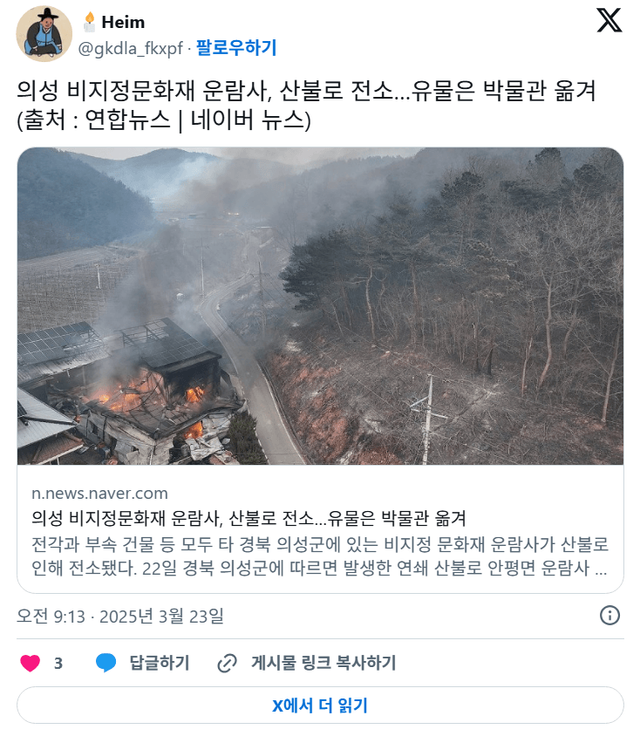640x730 pixels.
Task: Click the candle emoji beside Heim
Action: click(89, 22)
